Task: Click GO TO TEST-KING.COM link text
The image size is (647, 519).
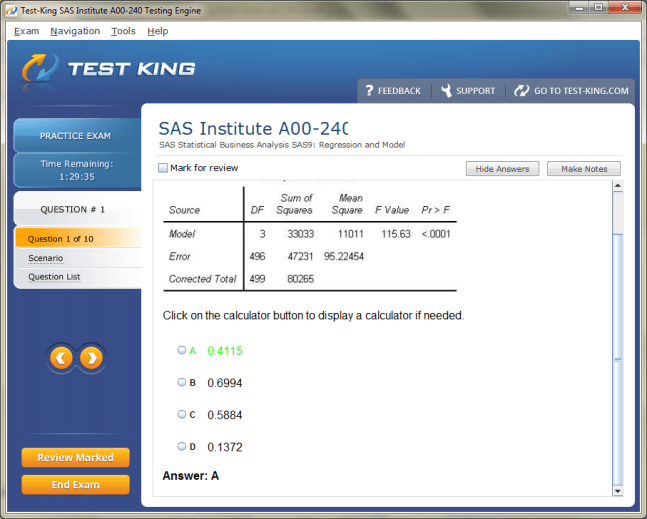Action: pos(581,91)
